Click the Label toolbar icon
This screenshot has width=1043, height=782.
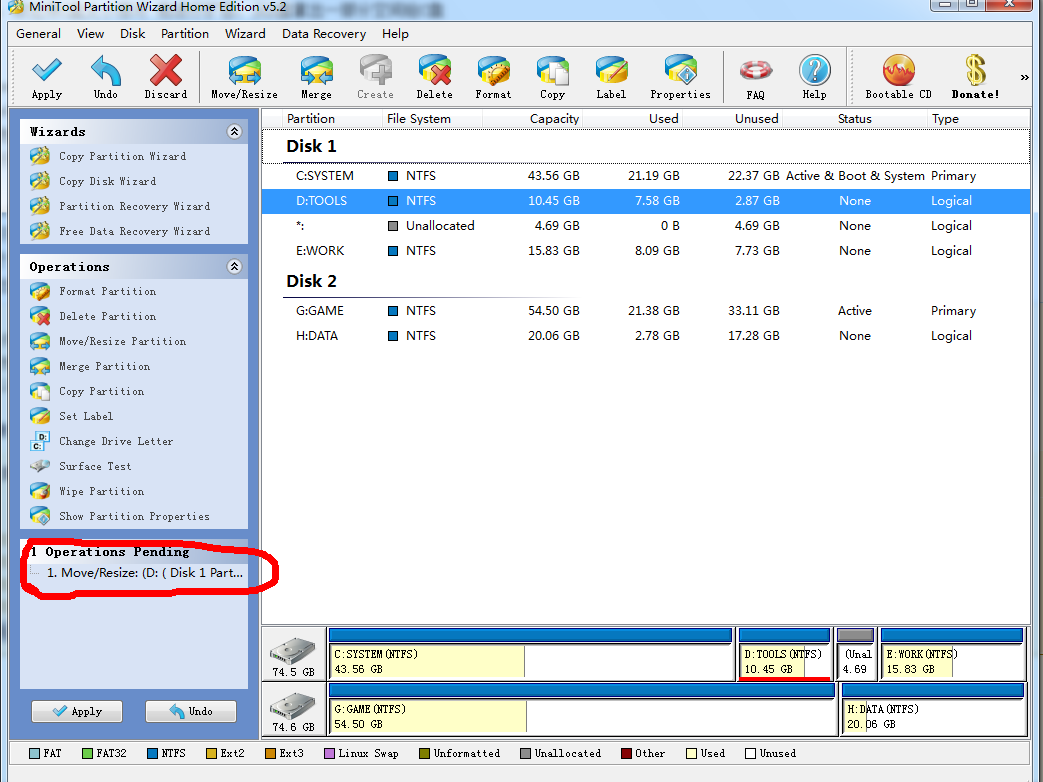(611, 76)
